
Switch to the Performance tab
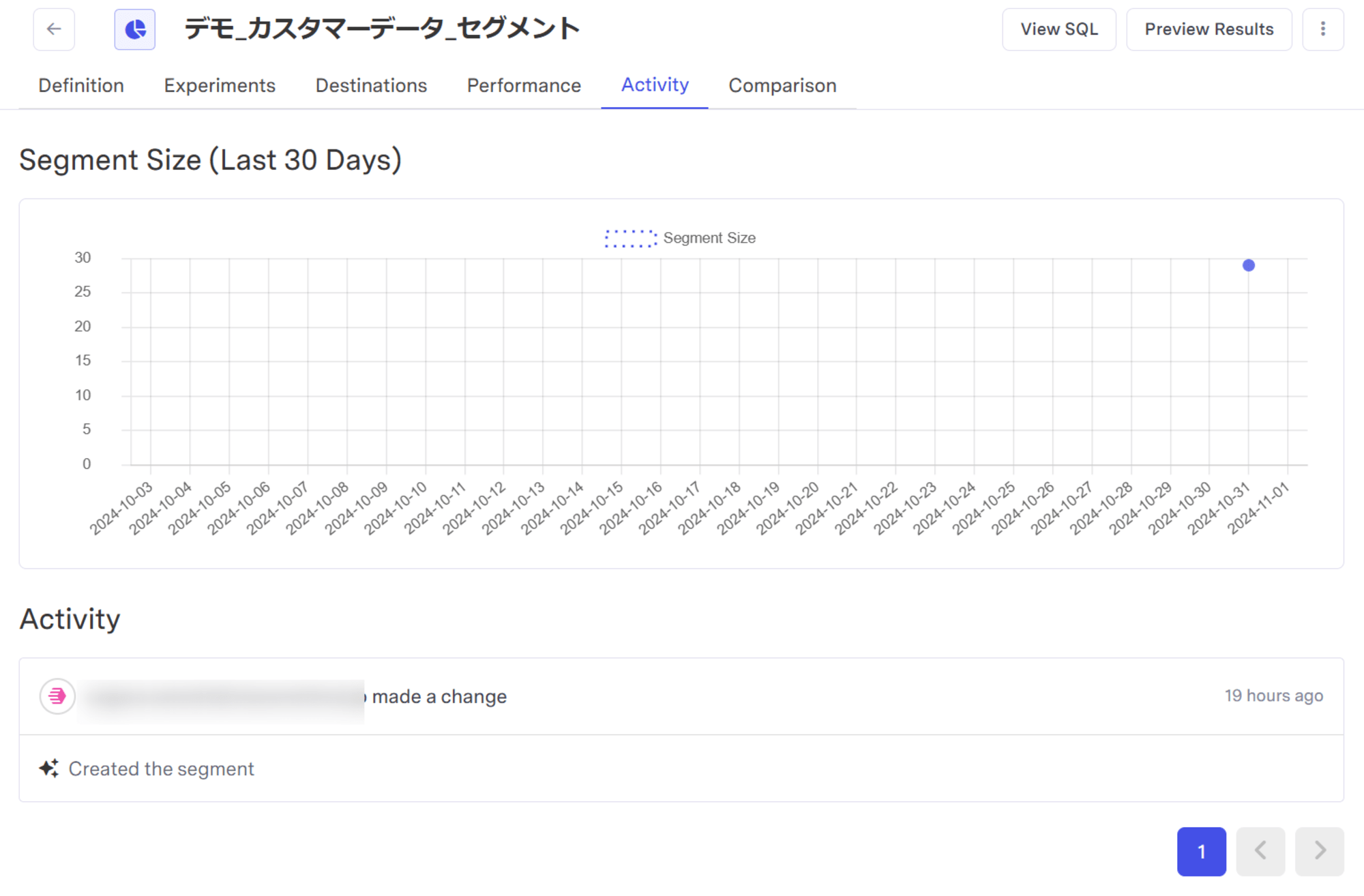(524, 85)
